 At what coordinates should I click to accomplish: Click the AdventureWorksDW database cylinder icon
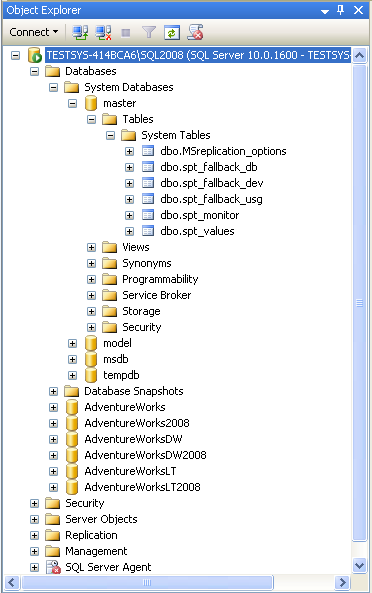pyautogui.click(x=72, y=439)
